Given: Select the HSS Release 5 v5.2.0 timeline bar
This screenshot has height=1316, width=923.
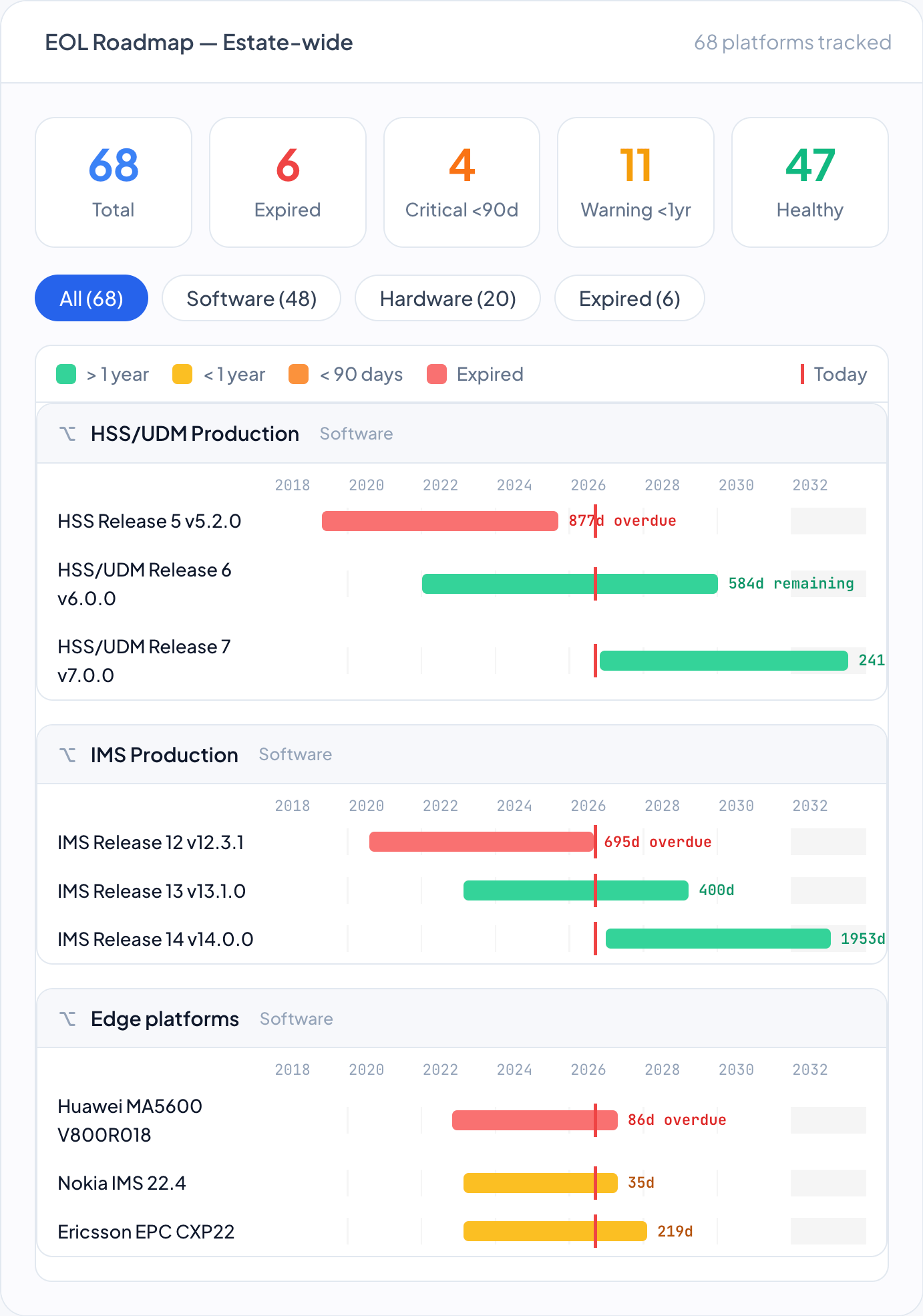Looking at the screenshot, I should [x=440, y=521].
